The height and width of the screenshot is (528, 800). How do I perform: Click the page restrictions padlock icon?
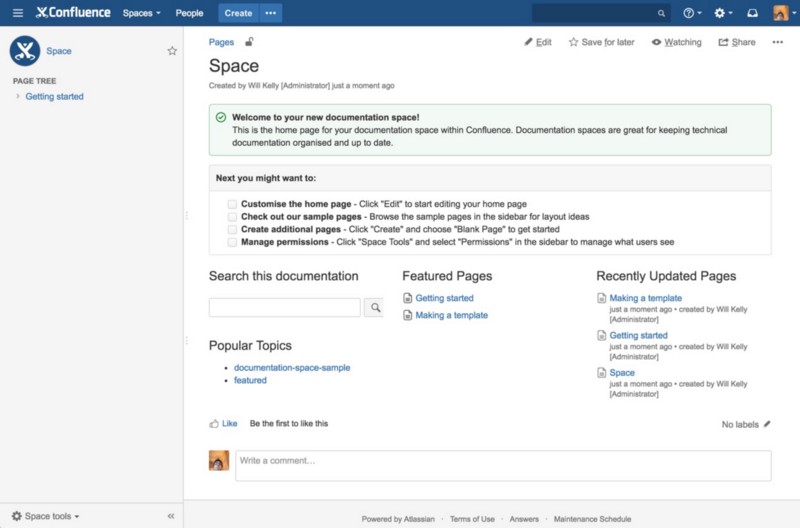click(249, 42)
